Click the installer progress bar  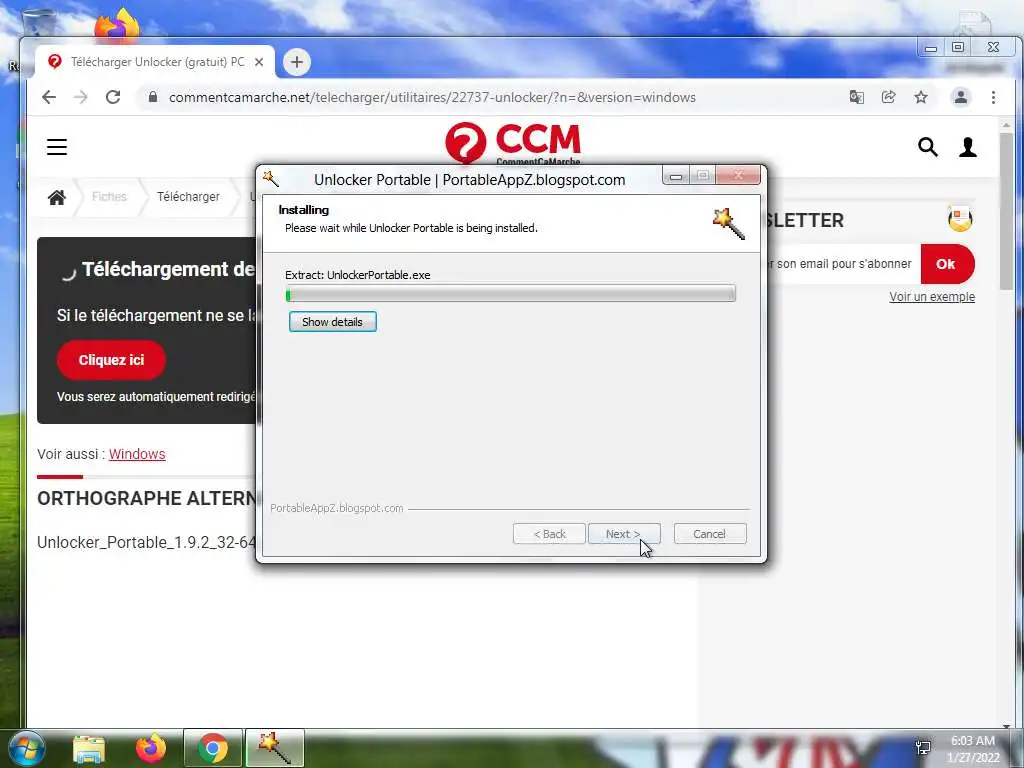coord(511,294)
